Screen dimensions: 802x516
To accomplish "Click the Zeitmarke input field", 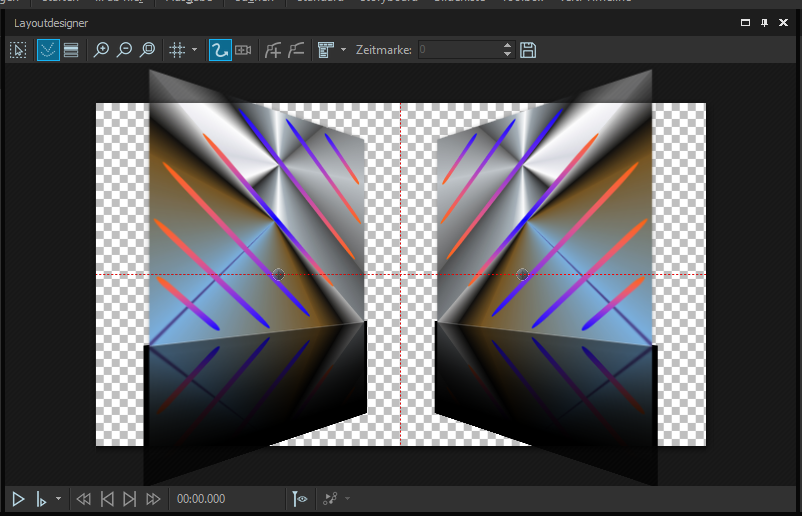I will [458, 50].
